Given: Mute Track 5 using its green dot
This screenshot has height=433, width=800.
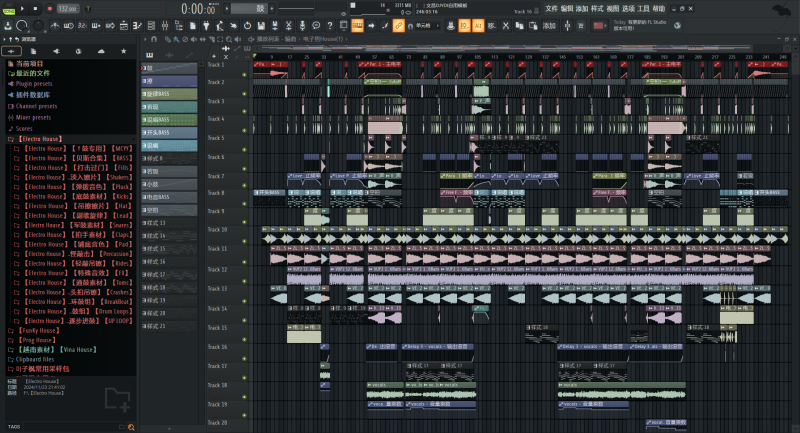Looking at the screenshot, I should point(244,149).
